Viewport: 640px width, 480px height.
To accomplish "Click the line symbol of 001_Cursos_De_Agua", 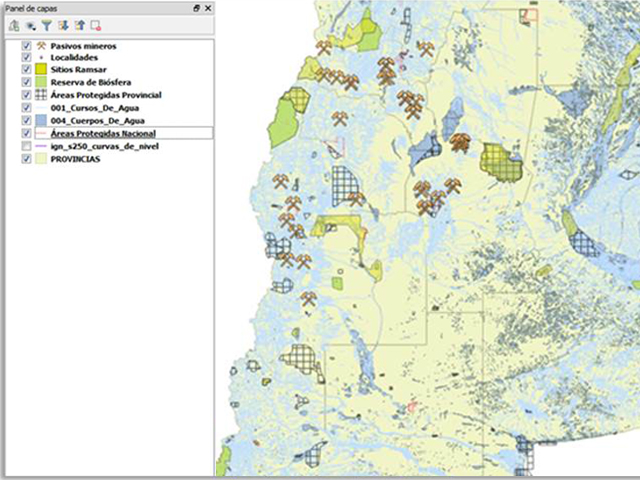I will coord(41,108).
